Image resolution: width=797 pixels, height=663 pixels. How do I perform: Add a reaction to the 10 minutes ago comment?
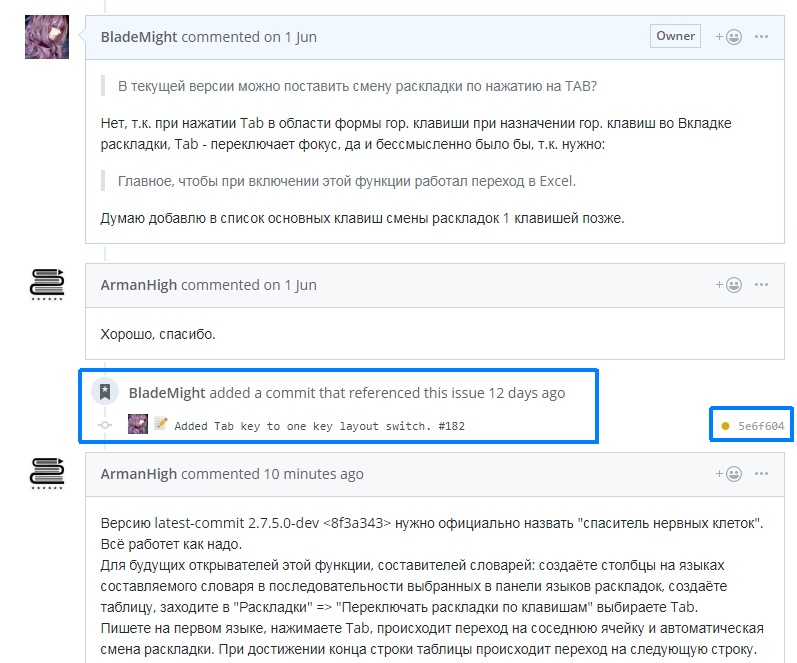pyautogui.click(x=728, y=474)
